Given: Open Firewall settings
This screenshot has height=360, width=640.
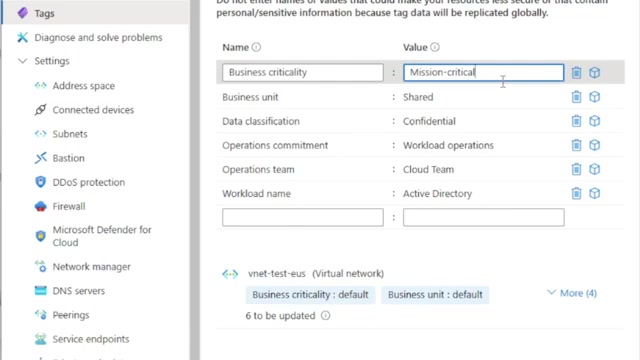Looking at the screenshot, I should tap(69, 206).
